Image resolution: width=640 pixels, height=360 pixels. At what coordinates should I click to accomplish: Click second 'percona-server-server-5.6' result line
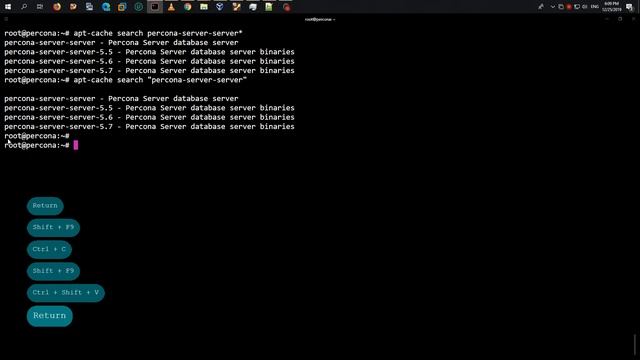pos(149,117)
